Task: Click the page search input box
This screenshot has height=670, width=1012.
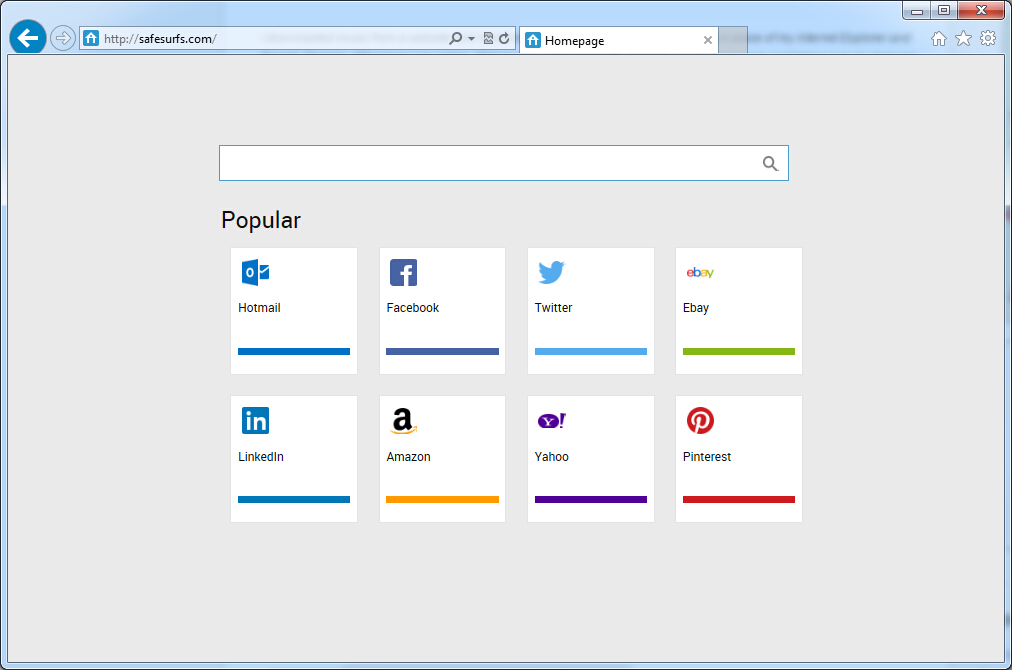Action: pos(503,163)
